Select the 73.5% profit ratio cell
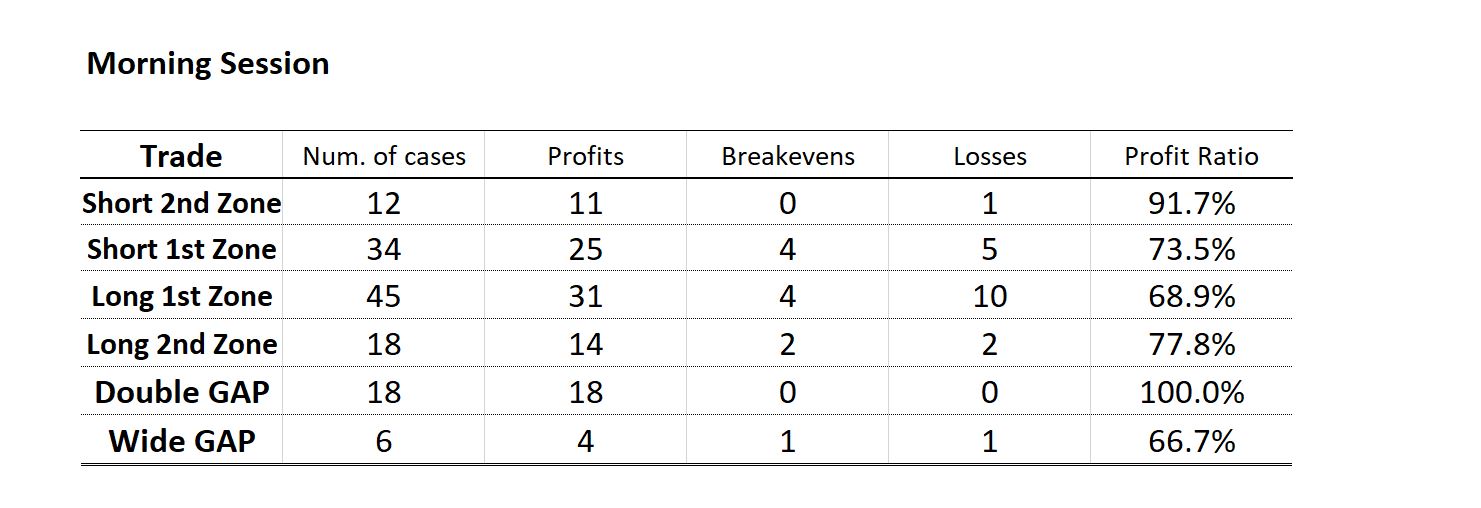Viewport: 1481px width, 508px height. (1191, 249)
